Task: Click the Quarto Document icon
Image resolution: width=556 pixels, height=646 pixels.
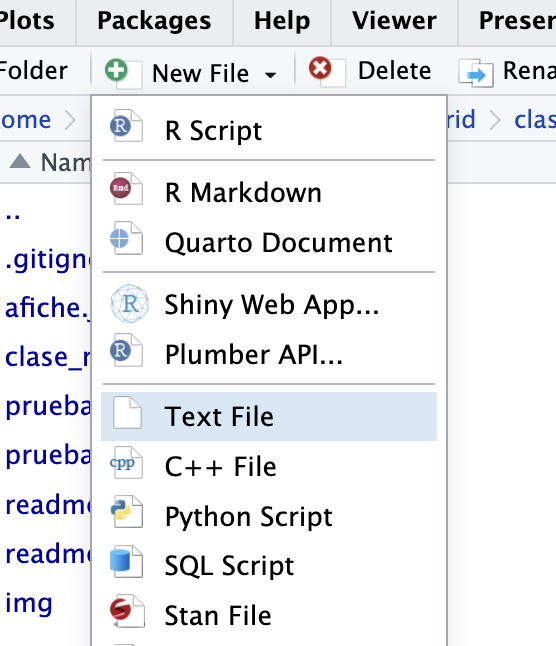Action: [x=126, y=238]
